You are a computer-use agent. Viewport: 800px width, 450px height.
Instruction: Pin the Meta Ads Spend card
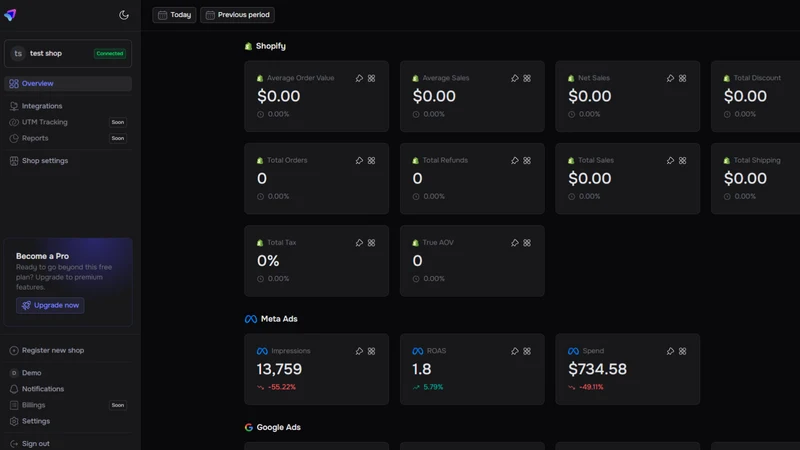click(x=670, y=351)
